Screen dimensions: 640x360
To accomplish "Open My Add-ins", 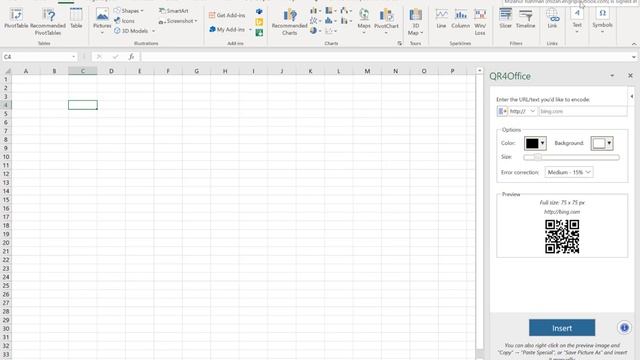I will (227, 29).
